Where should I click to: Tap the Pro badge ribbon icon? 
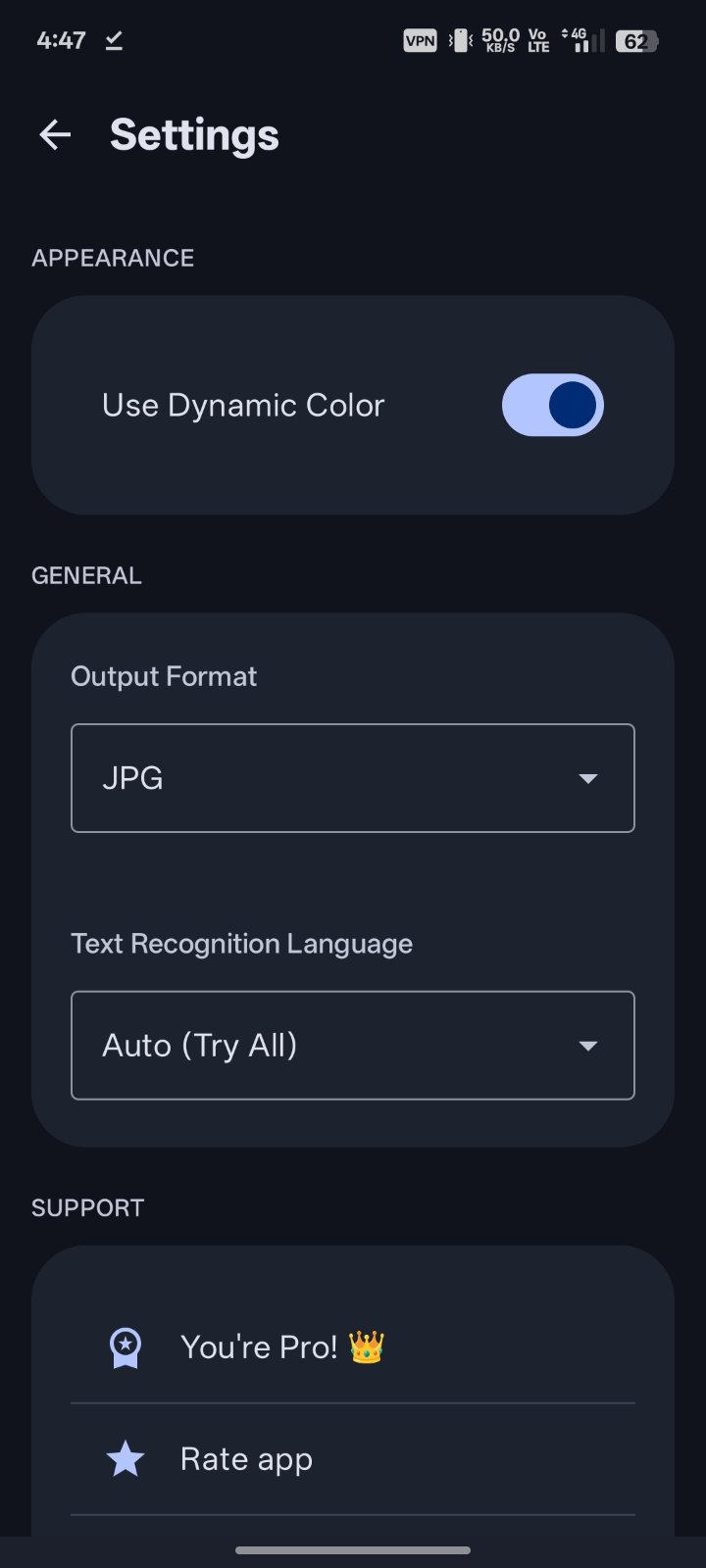[125, 1347]
